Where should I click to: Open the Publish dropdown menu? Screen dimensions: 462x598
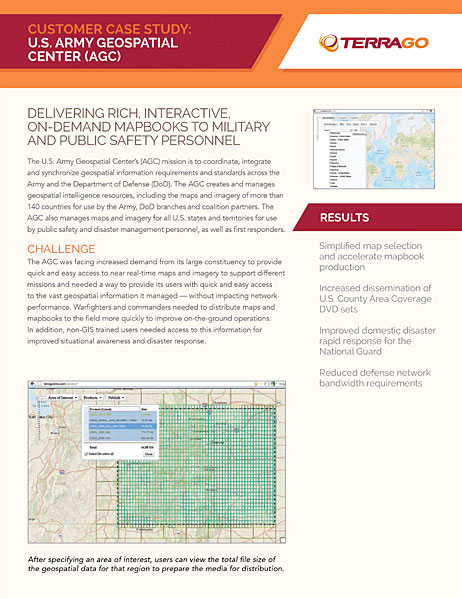116,397
